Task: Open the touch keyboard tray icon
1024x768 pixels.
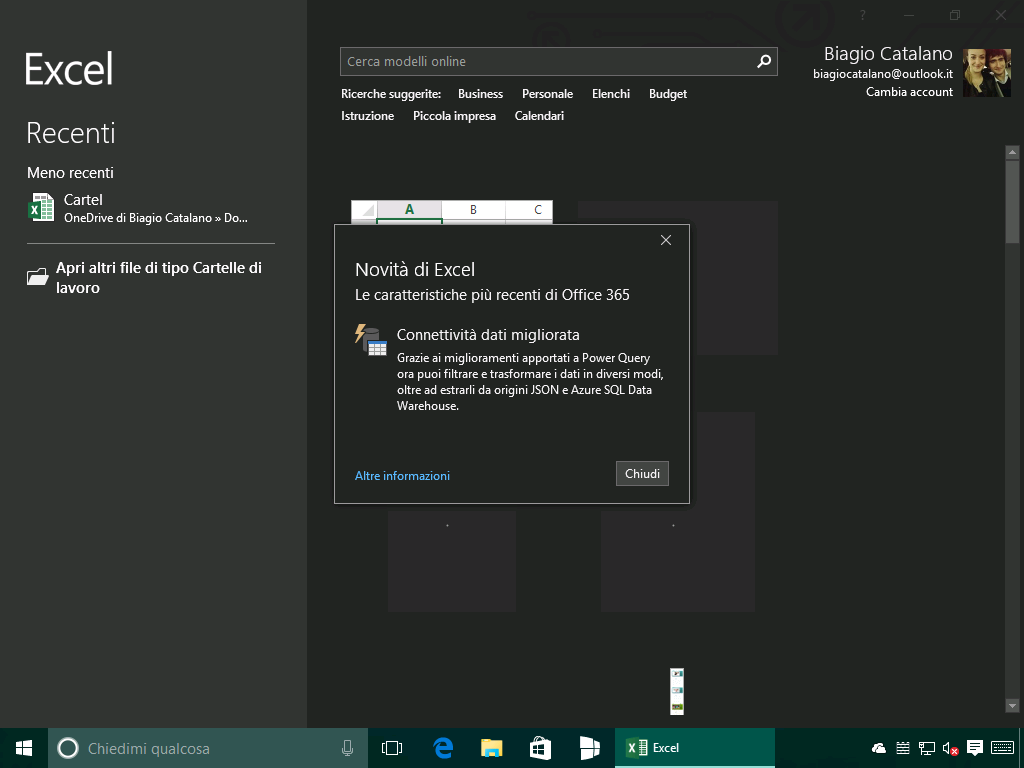Action: coord(1002,748)
